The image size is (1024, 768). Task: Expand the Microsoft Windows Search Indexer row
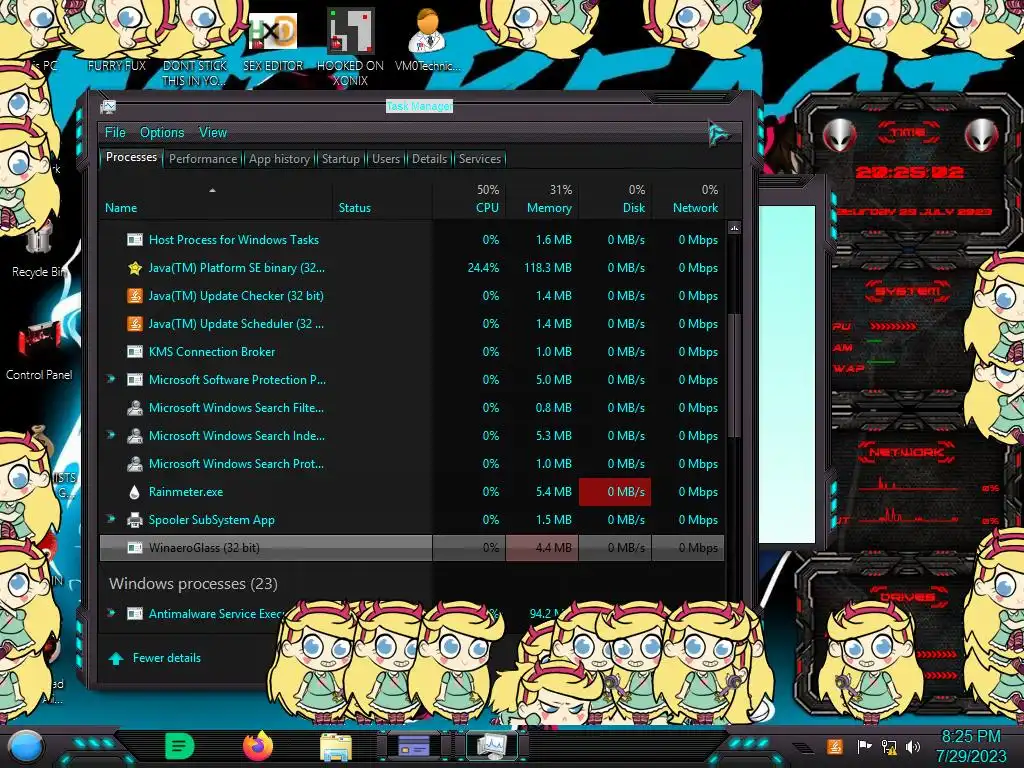click(x=111, y=435)
